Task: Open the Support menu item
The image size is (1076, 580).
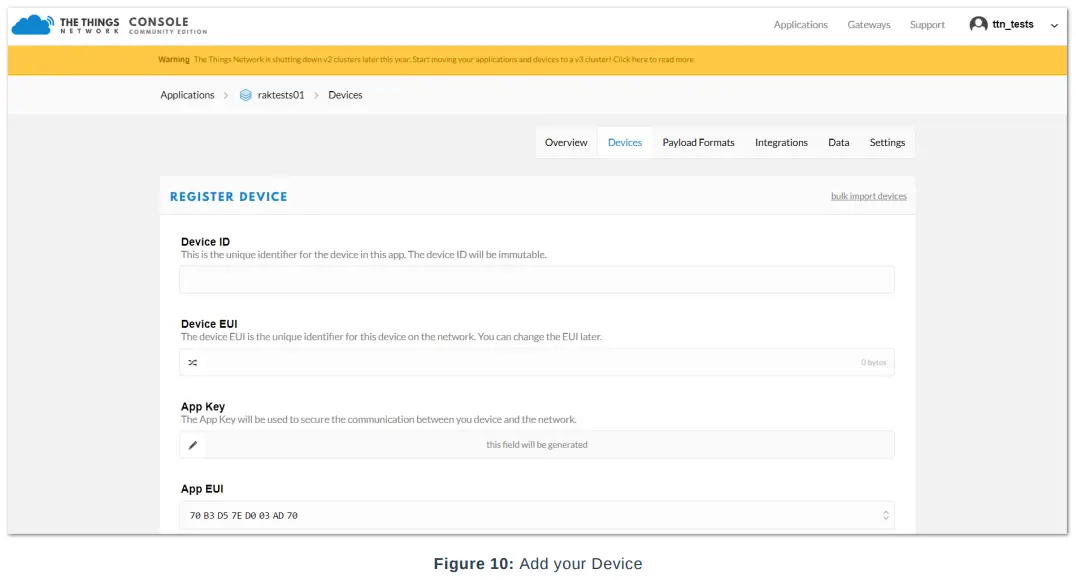Action: [x=927, y=24]
